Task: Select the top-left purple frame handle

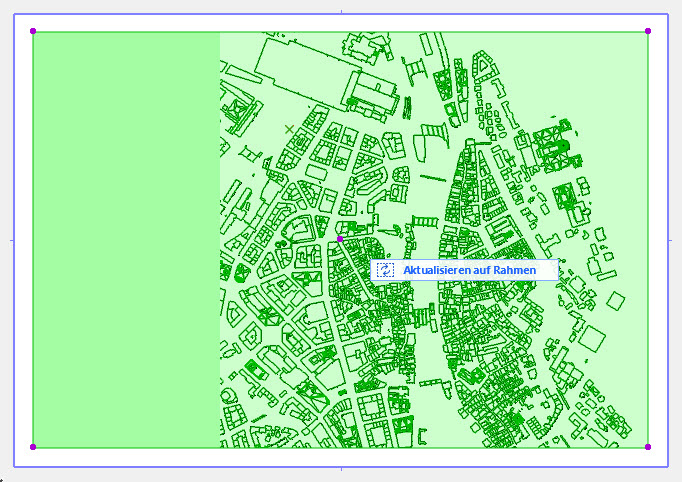Action: coord(33,31)
